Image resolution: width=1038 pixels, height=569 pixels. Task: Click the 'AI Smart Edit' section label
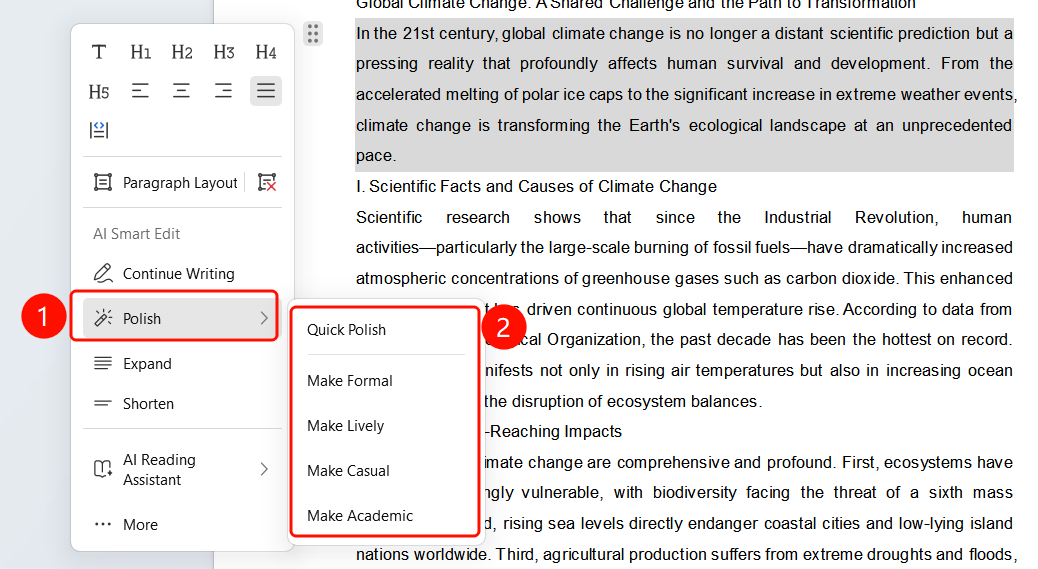[x=136, y=234]
